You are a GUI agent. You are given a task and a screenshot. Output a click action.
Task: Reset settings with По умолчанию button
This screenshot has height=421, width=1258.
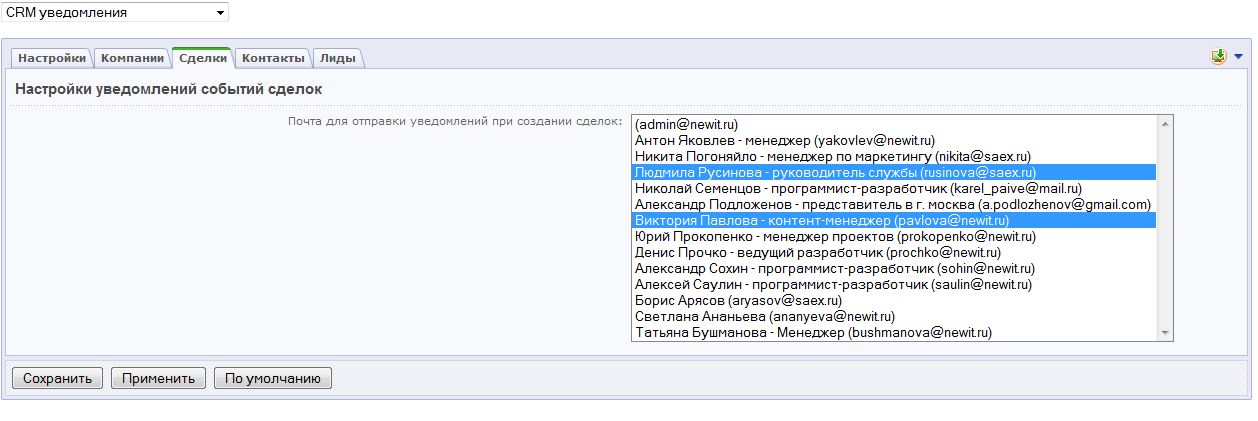click(x=272, y=378)
